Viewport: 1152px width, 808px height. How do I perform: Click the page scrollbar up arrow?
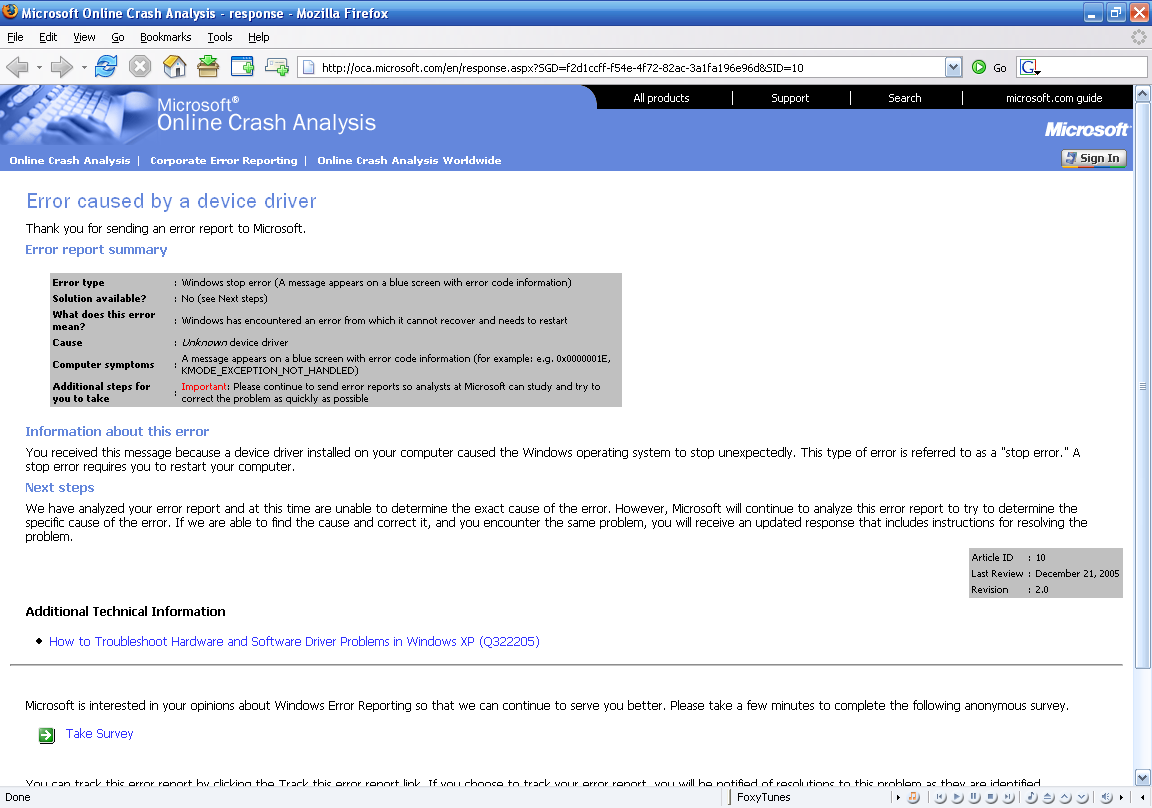[1142, 93]
